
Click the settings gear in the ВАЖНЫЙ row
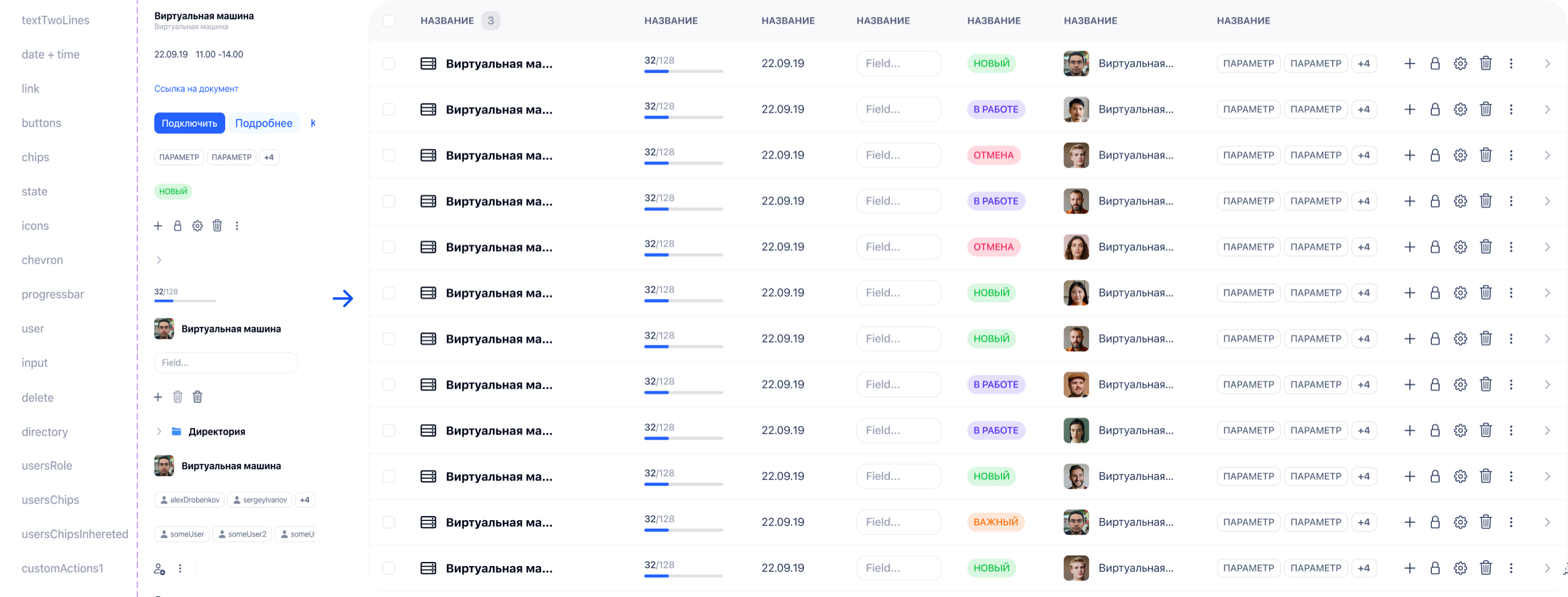[x=1460, y=522]
